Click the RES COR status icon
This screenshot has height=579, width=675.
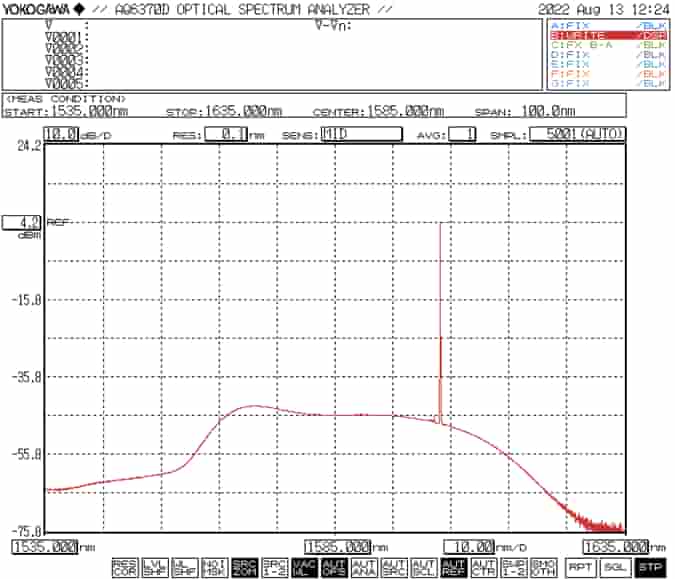click(124, 567)
